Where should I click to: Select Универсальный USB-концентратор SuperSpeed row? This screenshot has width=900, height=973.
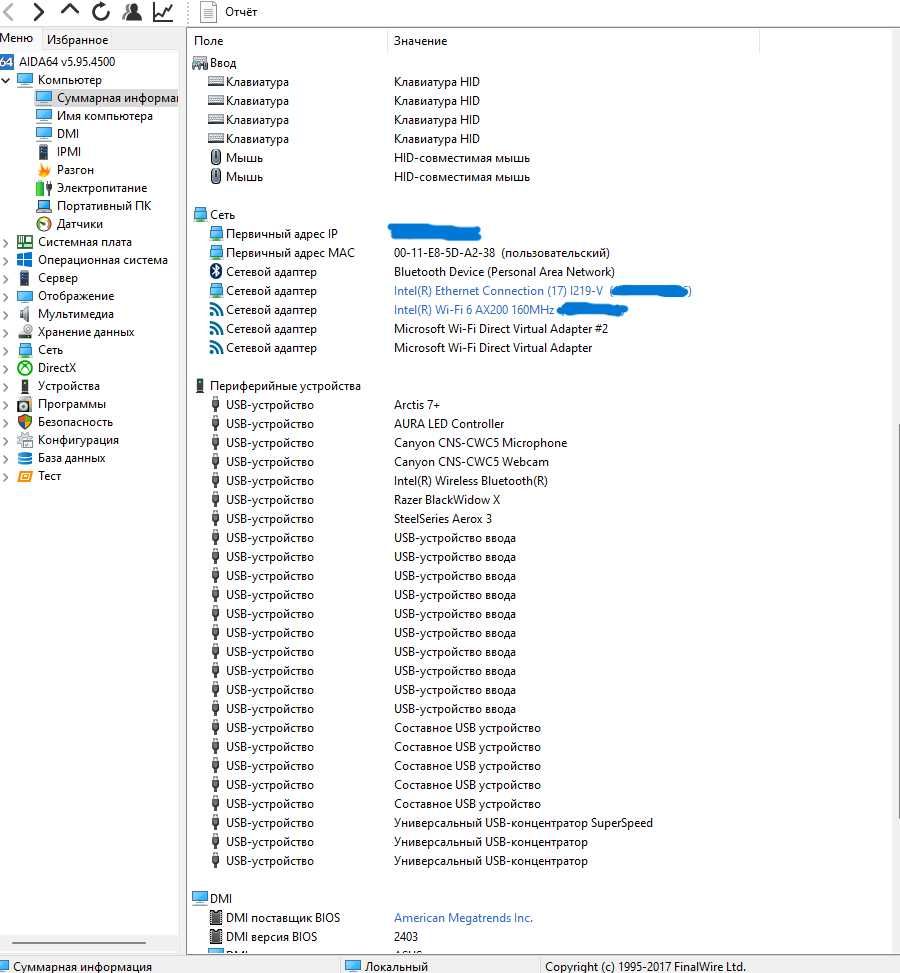tap(523, 823)
